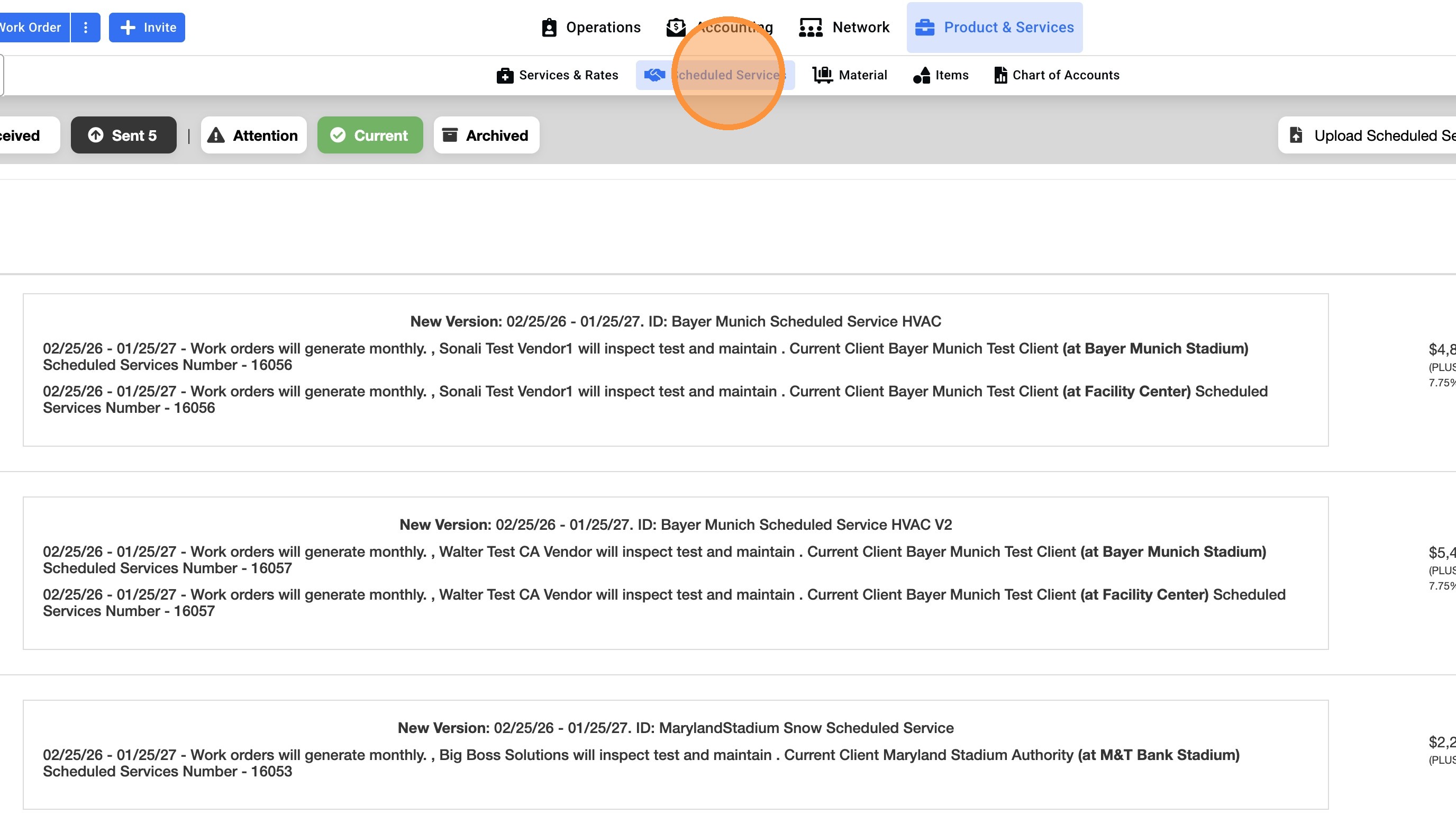
Task: Click the Operations clipboard icon
Action: click(549, 27)
